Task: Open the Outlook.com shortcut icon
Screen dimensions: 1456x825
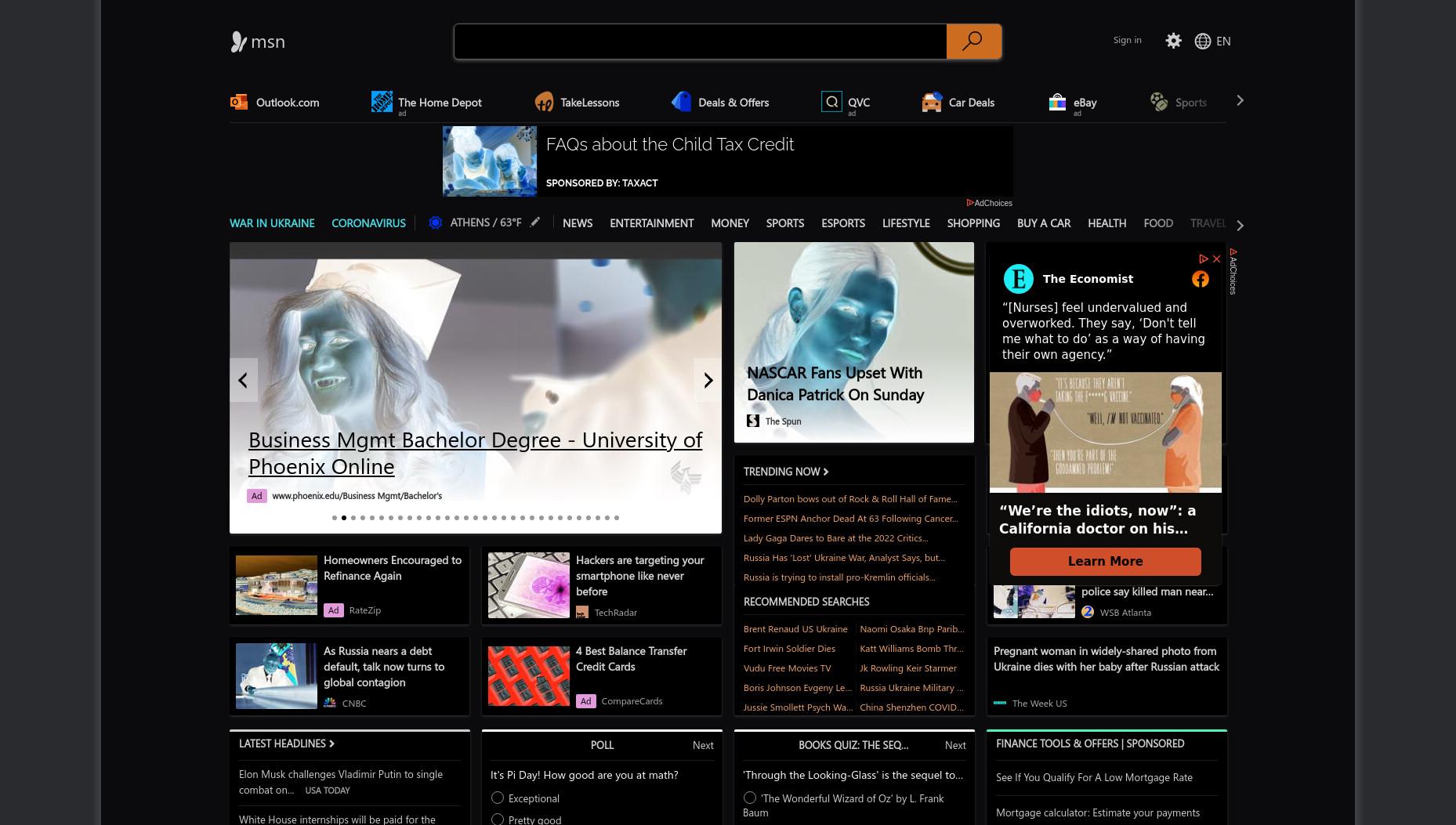Action: pos(239,102)
